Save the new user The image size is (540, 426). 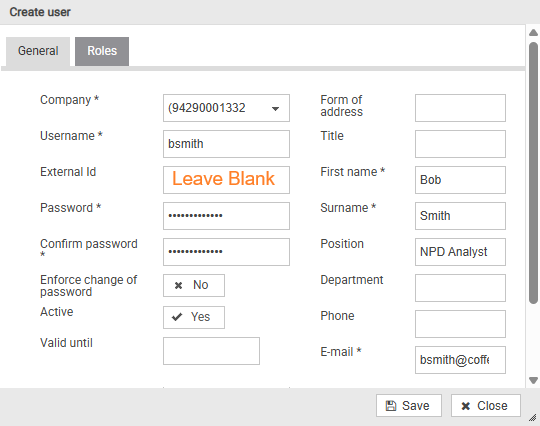click(x=408, y=406)
